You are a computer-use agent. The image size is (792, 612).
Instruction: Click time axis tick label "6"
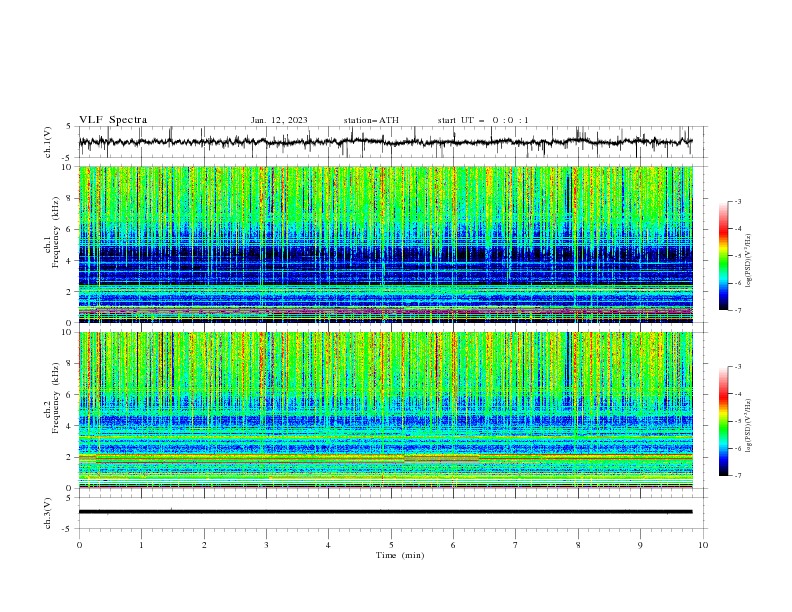pyautogui.click(x=453, y=545)
